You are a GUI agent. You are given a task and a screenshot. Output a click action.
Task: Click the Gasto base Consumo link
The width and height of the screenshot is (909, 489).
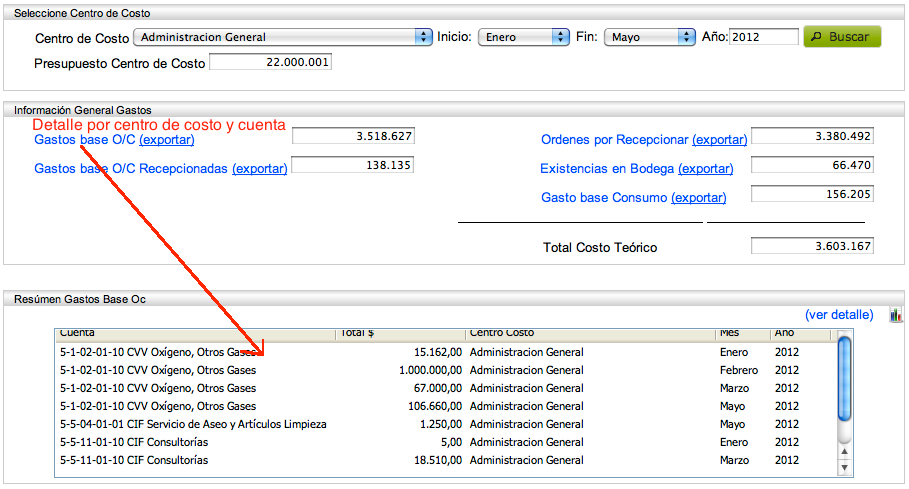tap(604, 198)
